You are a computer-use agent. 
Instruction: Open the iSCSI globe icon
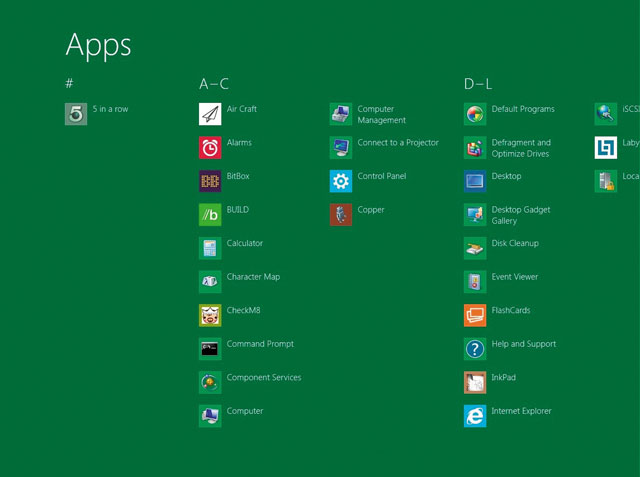pyautogui.click(x=606, y=114)
